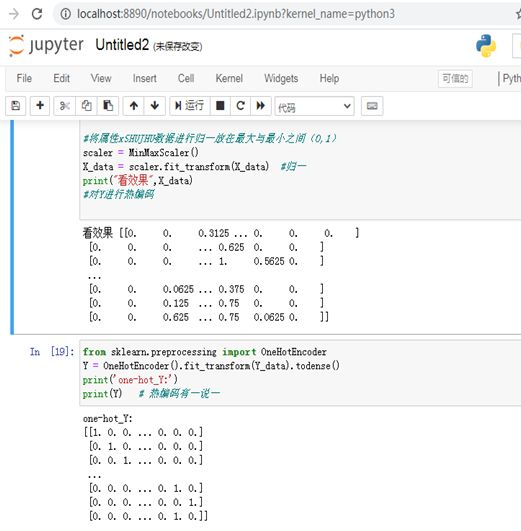The image size is (521, 531).
Task: Open the Widgets menu
Action: (281, 79)
